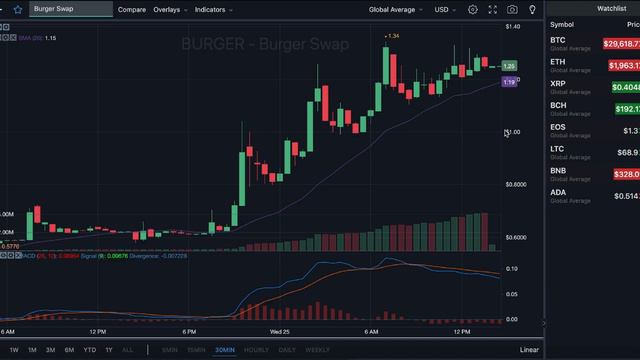The height and width of the screenshot is (360, 640).
Task: Click the Wed 25 date on time axis
Action: [280, 332]
